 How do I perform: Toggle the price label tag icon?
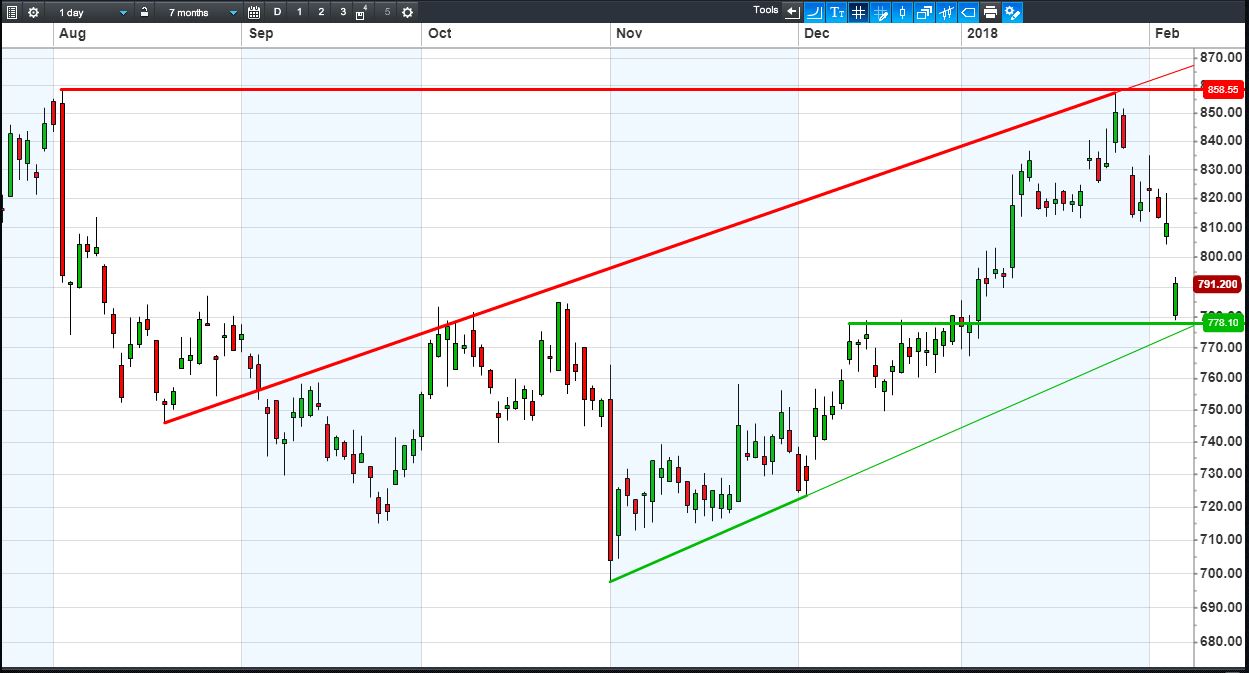click(968, 12)
